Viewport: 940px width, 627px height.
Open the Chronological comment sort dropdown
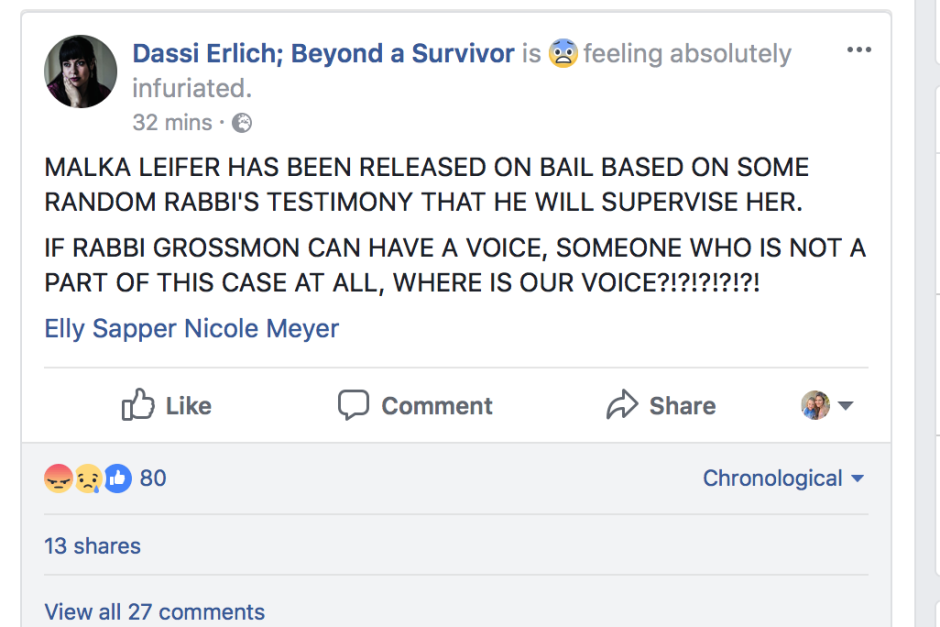[783, 478]
